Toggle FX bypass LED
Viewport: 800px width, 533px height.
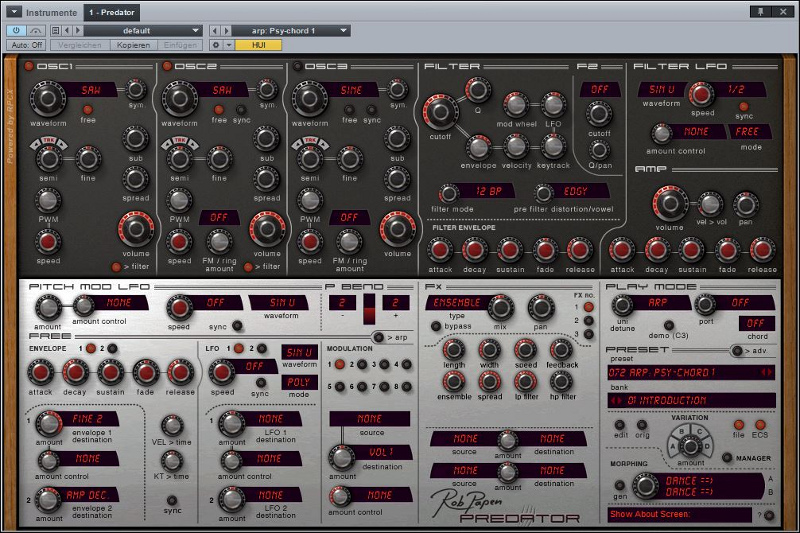point(436,326)
